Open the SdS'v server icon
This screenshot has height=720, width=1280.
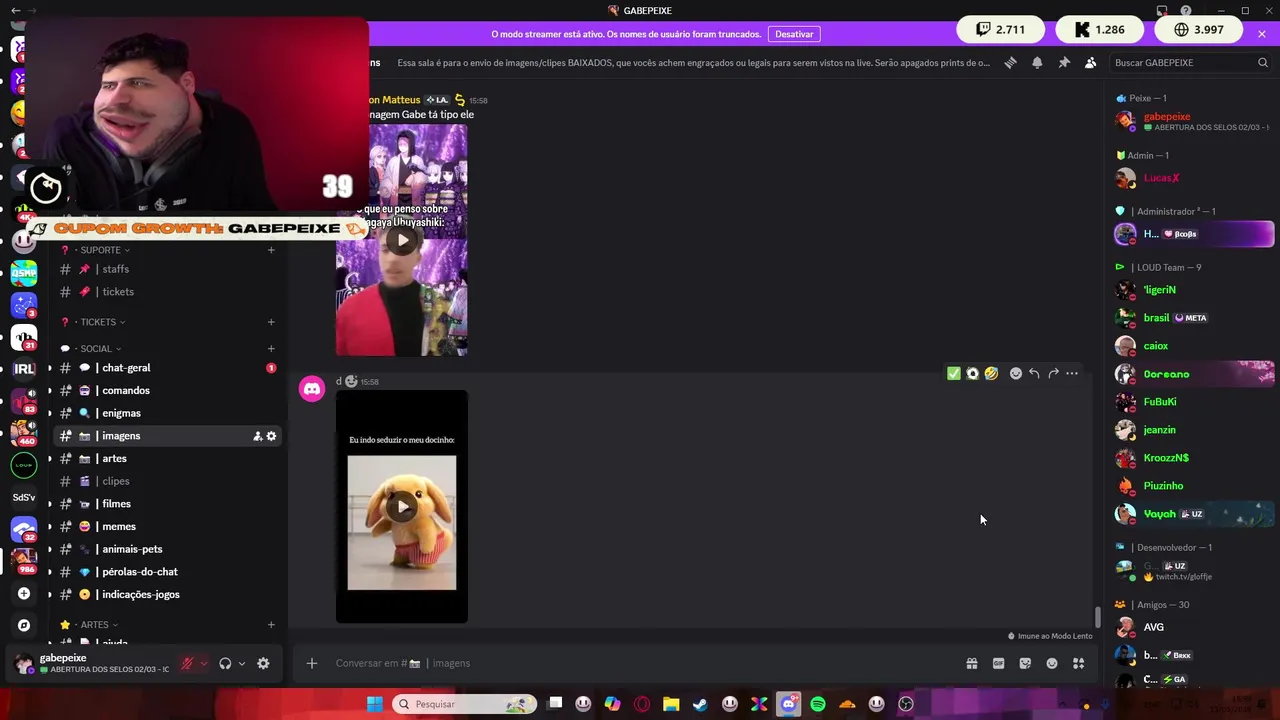[24, 497]
